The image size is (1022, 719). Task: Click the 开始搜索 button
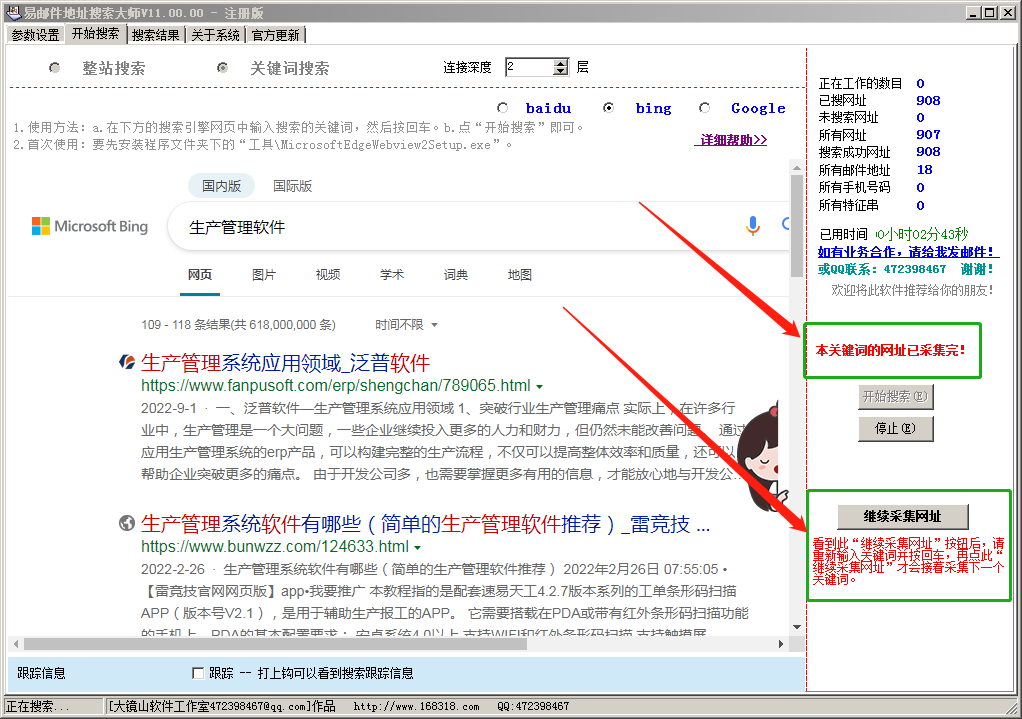[896, 396]
